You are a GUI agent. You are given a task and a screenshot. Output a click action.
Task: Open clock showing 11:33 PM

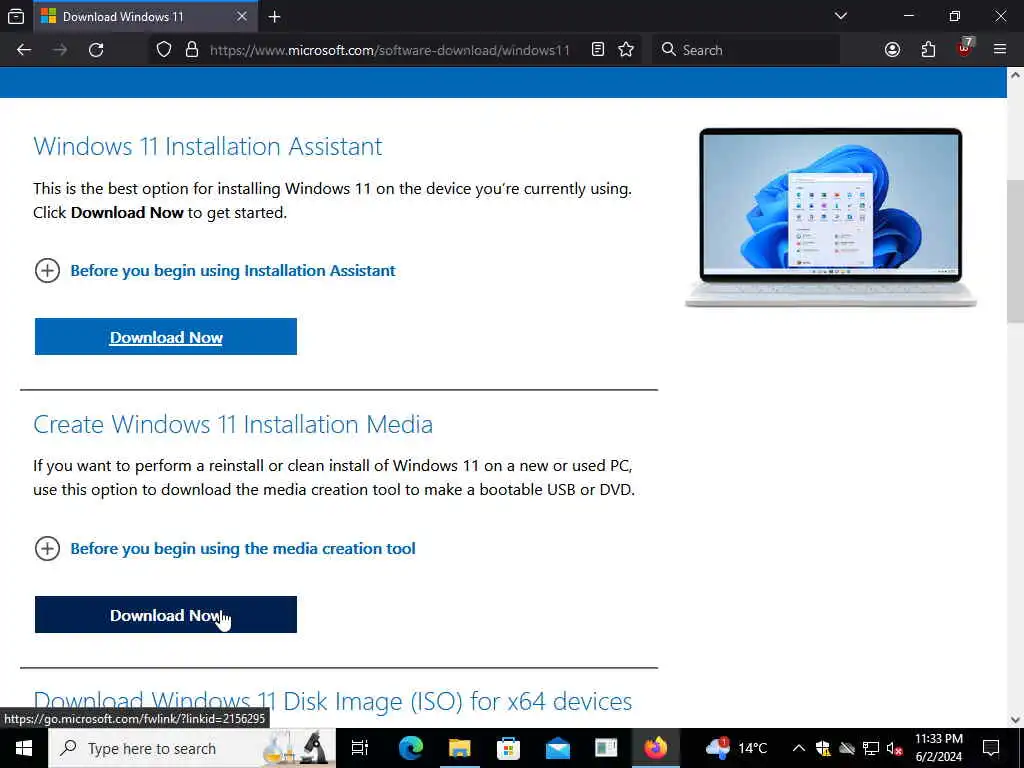pos(938,748)
